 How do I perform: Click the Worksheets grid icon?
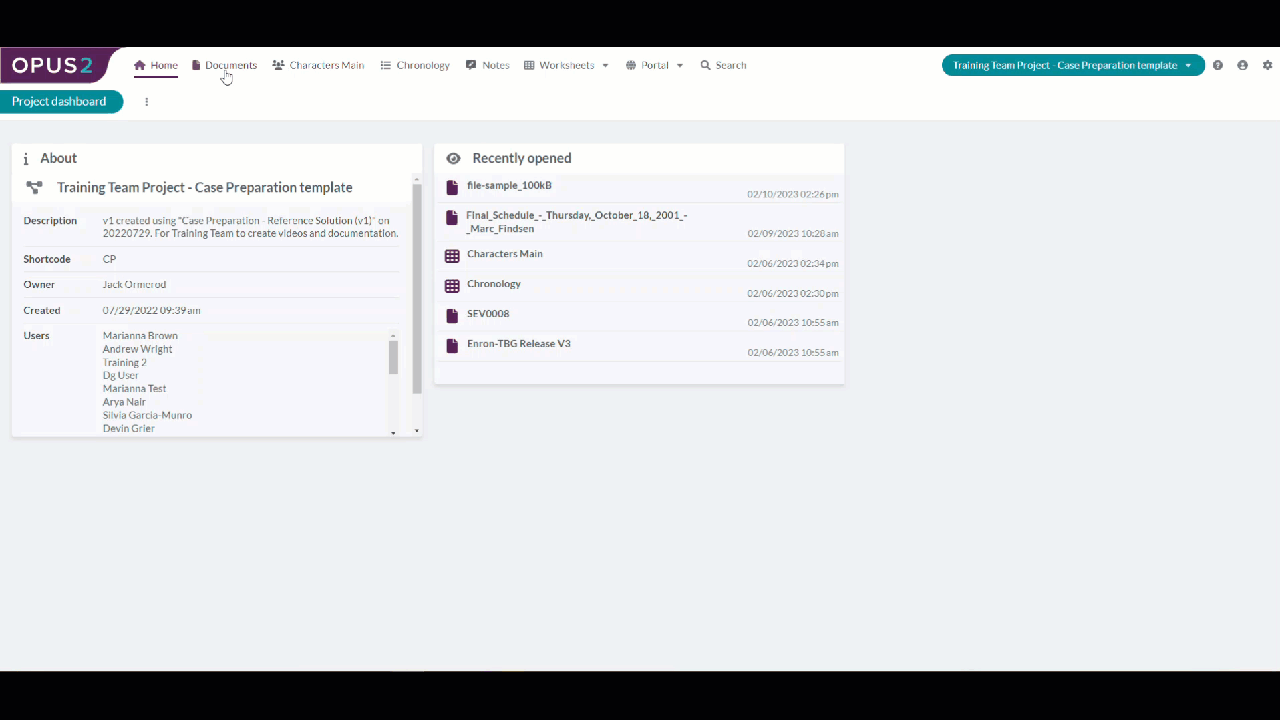point(529,65)
